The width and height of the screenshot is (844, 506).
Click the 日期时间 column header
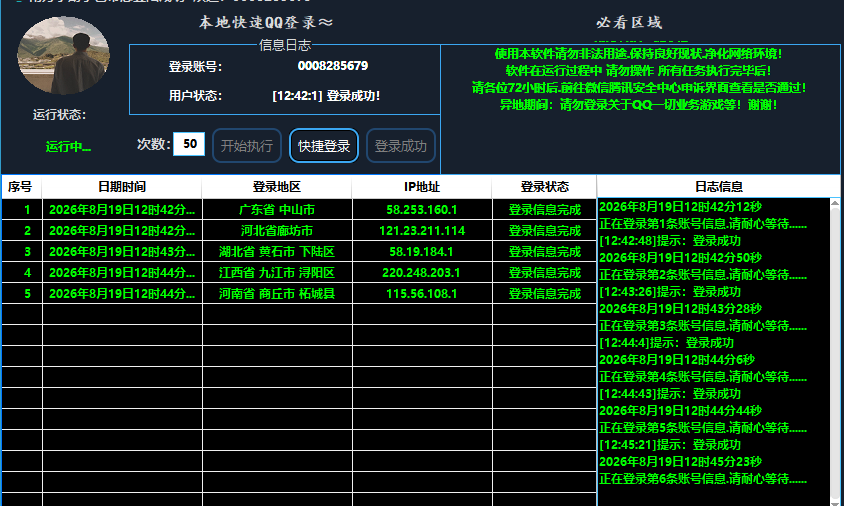coord(122,187)
